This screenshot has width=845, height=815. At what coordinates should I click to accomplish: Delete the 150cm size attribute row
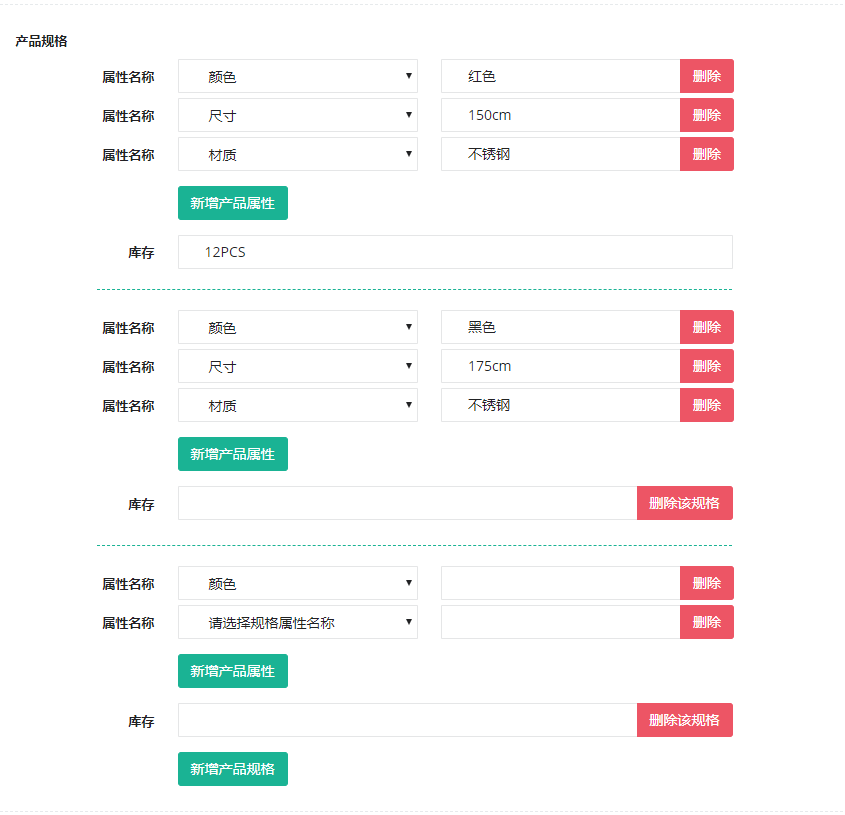click(x=707, y=115)
